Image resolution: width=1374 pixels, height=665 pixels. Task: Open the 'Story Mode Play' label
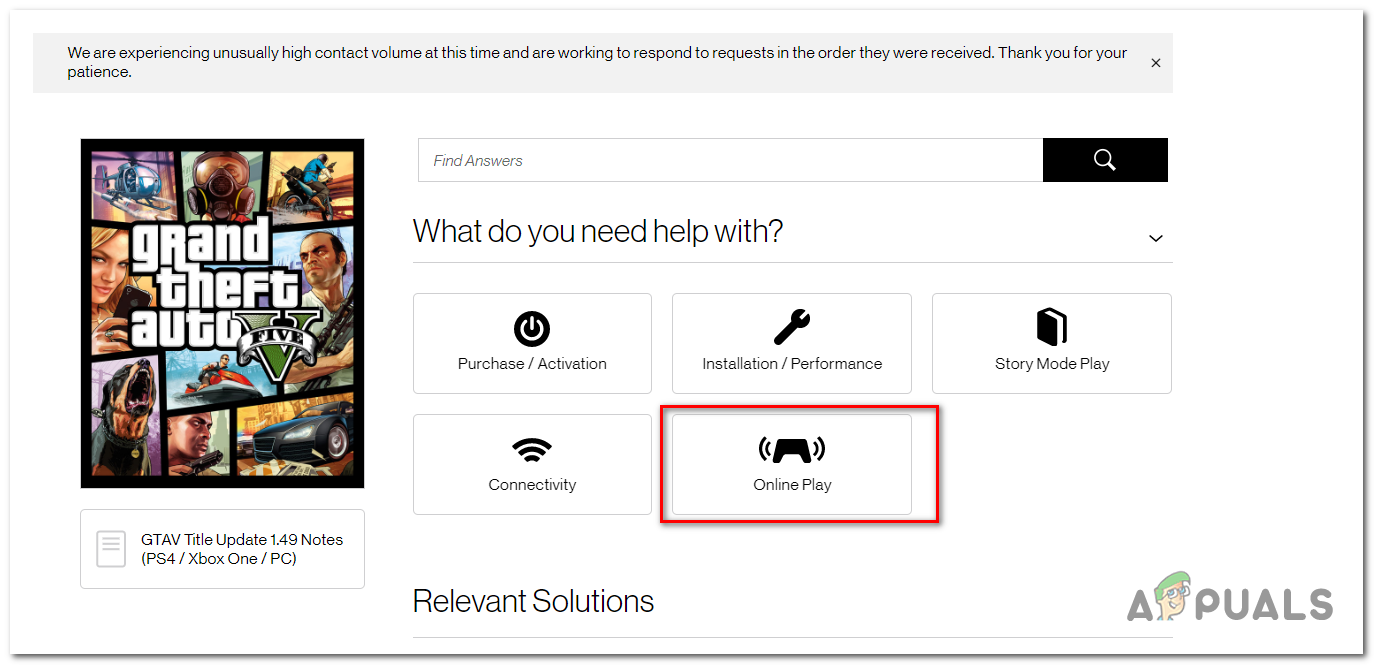point(1052,364)
